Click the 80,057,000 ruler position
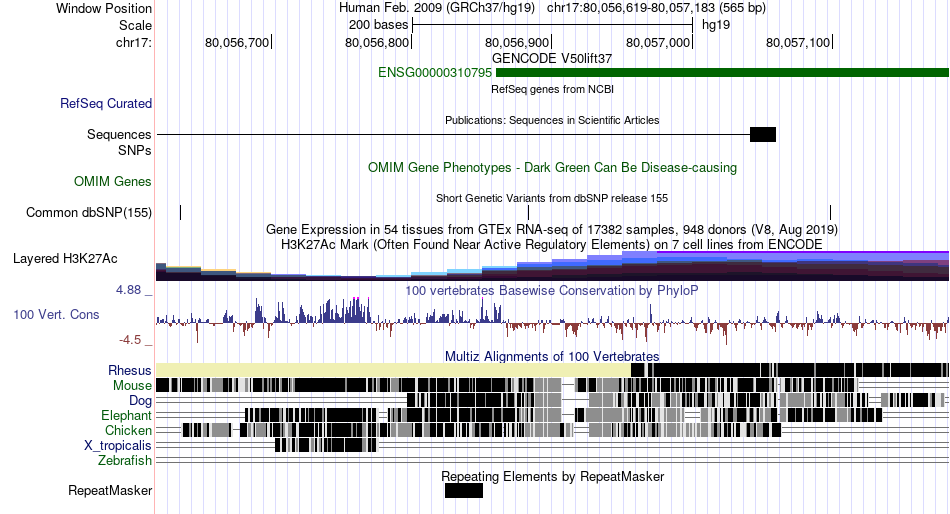The height and width of the screenshot is (514, 950). click(x=659, y=42)
